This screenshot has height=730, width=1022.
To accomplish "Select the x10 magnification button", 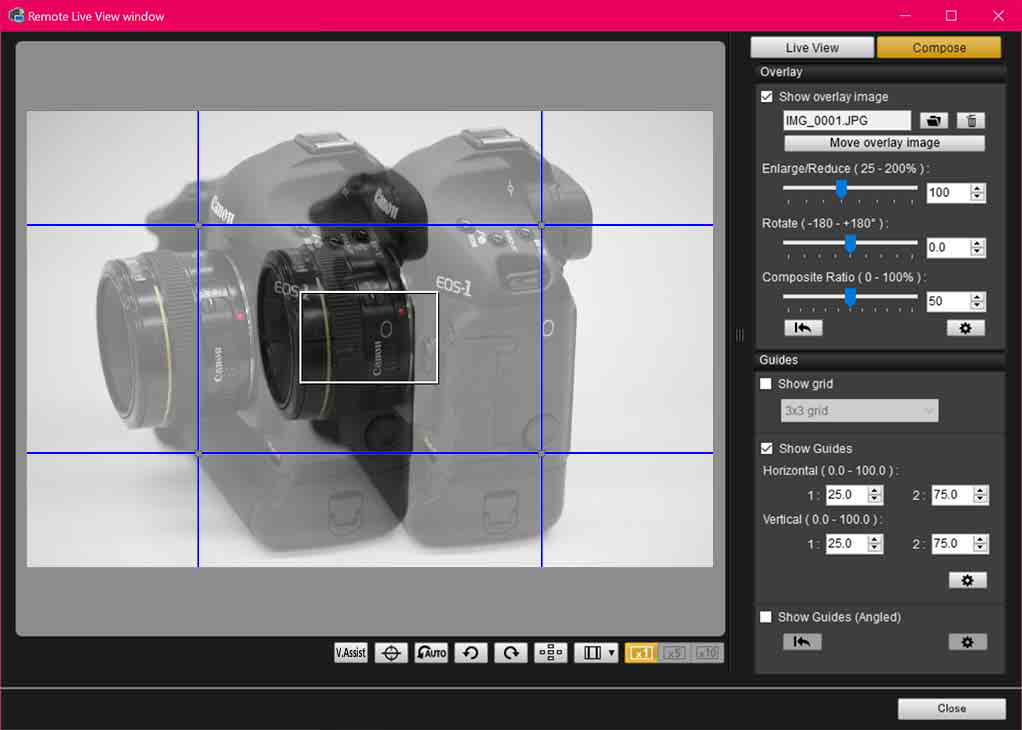I will click(x=707, y=652).
